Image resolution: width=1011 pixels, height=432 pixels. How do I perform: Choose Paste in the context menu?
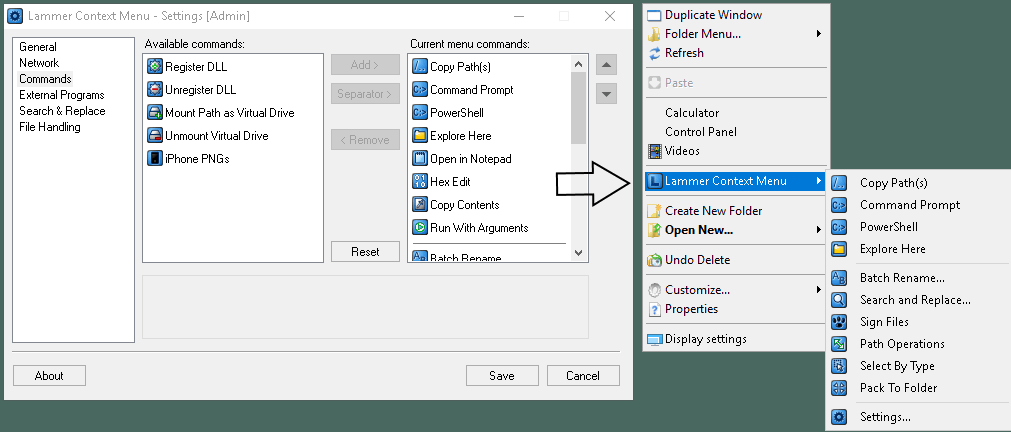point(736,83)
